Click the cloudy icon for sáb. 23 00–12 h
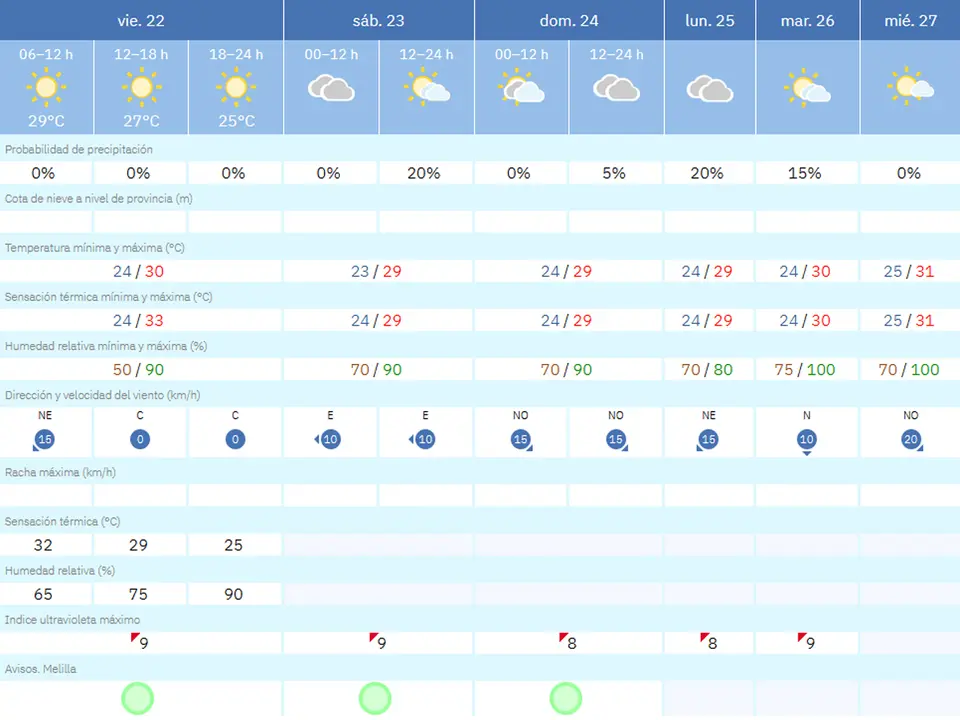Viewport: 960px width, 720px height. coord(331,88)
